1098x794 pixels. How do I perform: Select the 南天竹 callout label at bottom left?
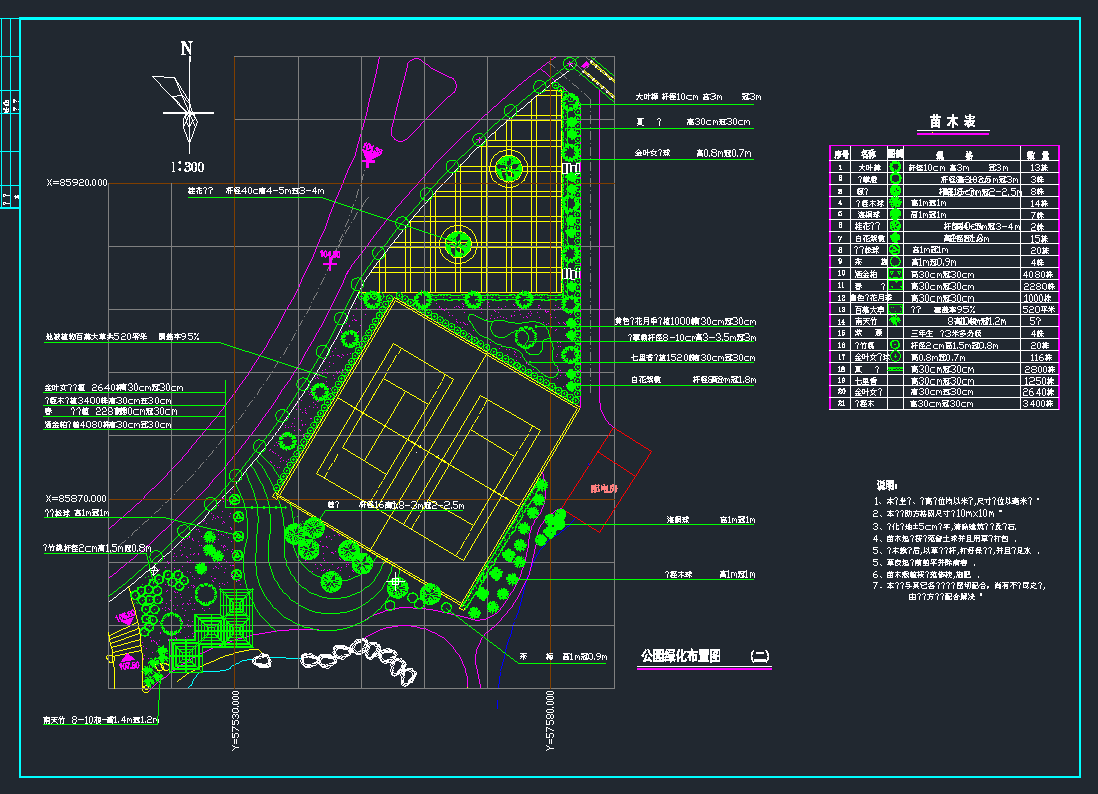point(59,719)
